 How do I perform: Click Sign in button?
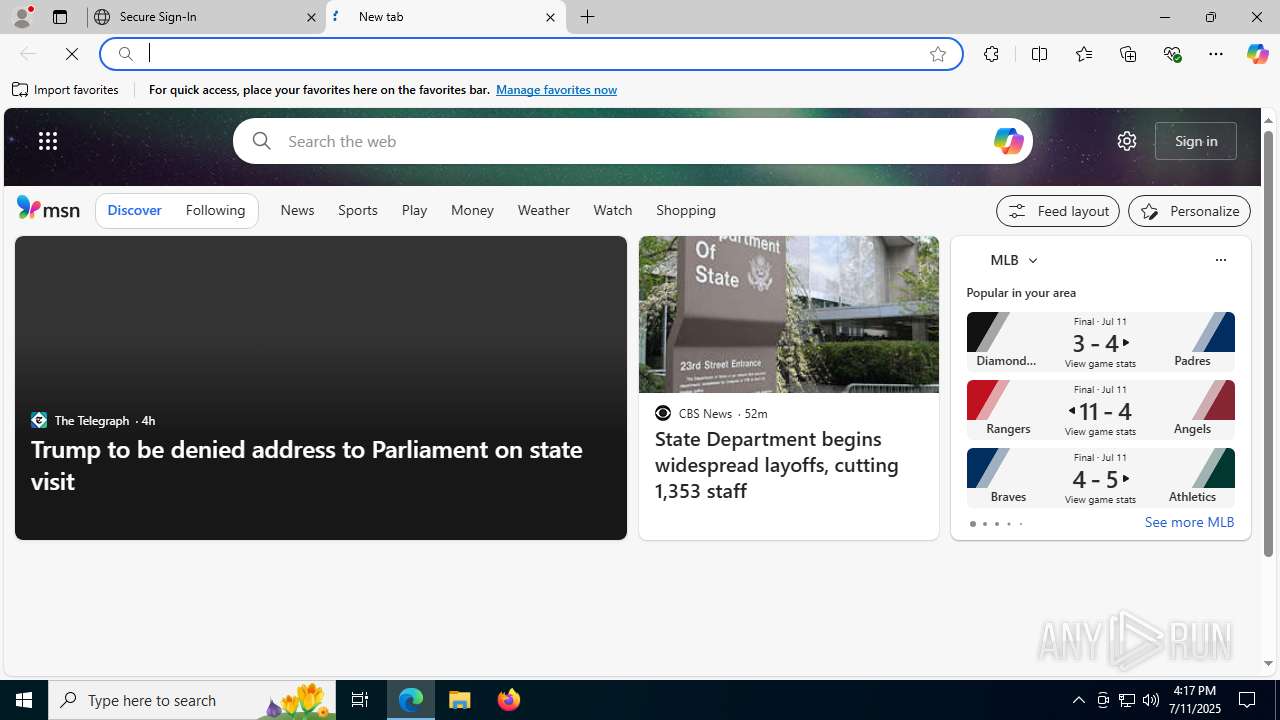(1196, 141)
